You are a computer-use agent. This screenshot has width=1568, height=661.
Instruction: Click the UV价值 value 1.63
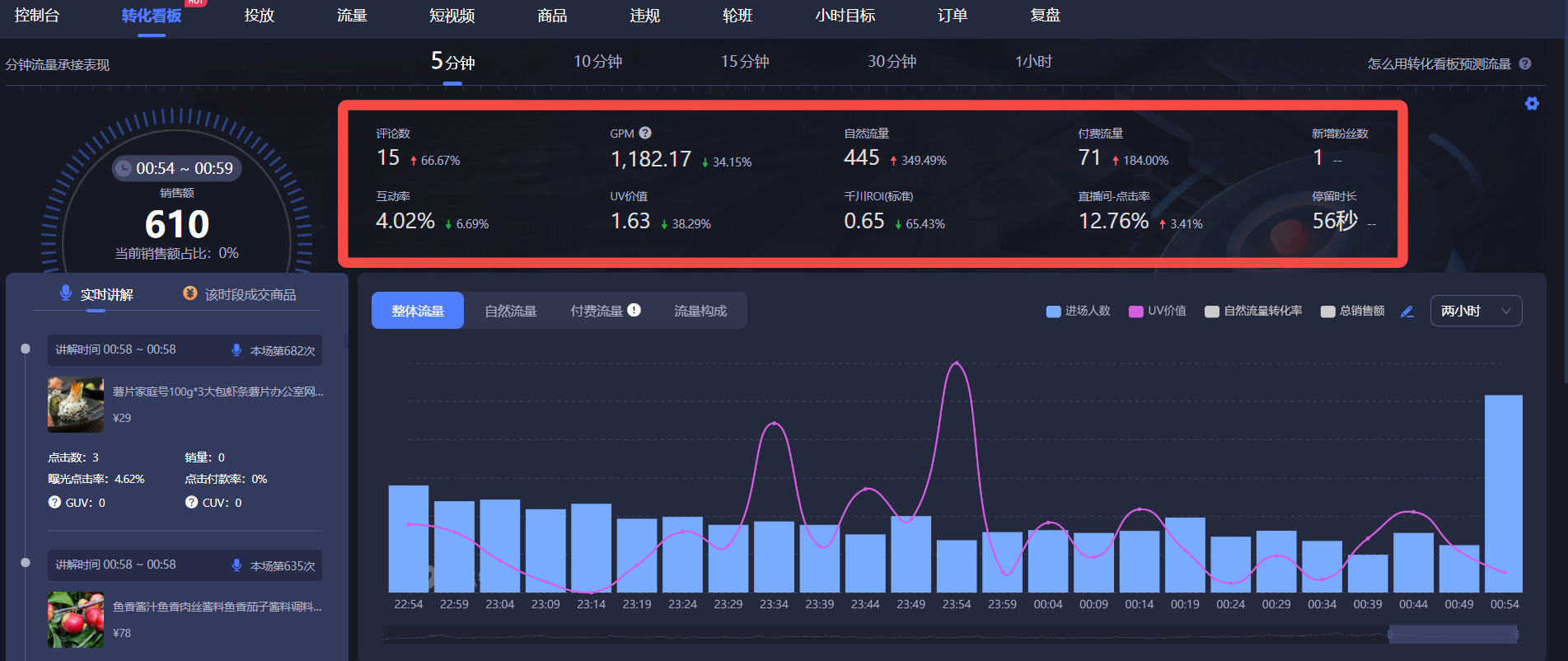[x=630, y=221]
